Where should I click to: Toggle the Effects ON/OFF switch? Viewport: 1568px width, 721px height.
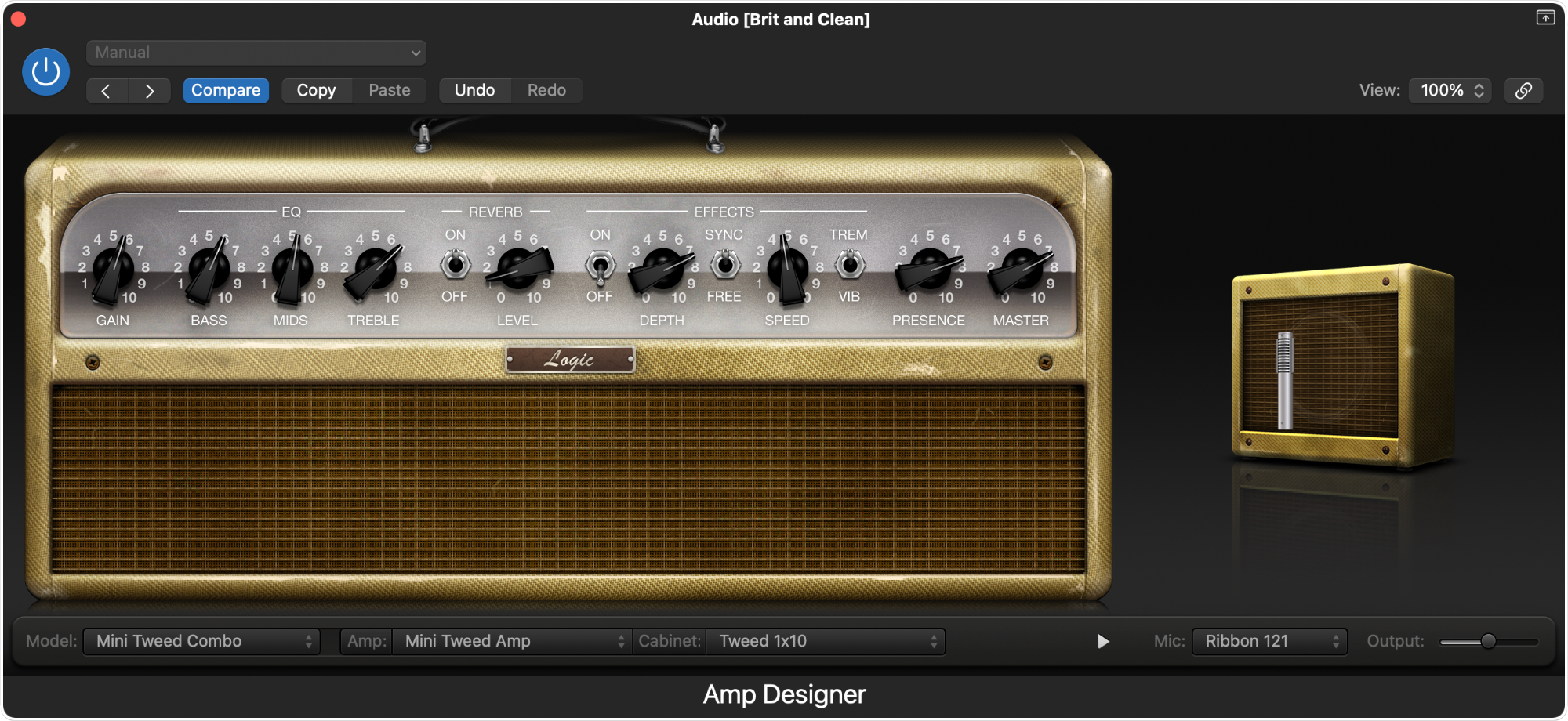coord(600,266)
